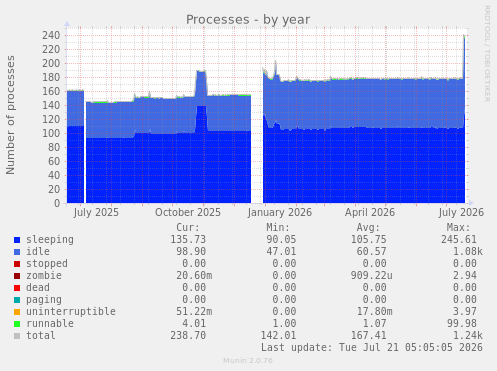This screenshot has width=497, height=371.
Task: Select runnable current value 4.01
Action: tap(194, 324)
